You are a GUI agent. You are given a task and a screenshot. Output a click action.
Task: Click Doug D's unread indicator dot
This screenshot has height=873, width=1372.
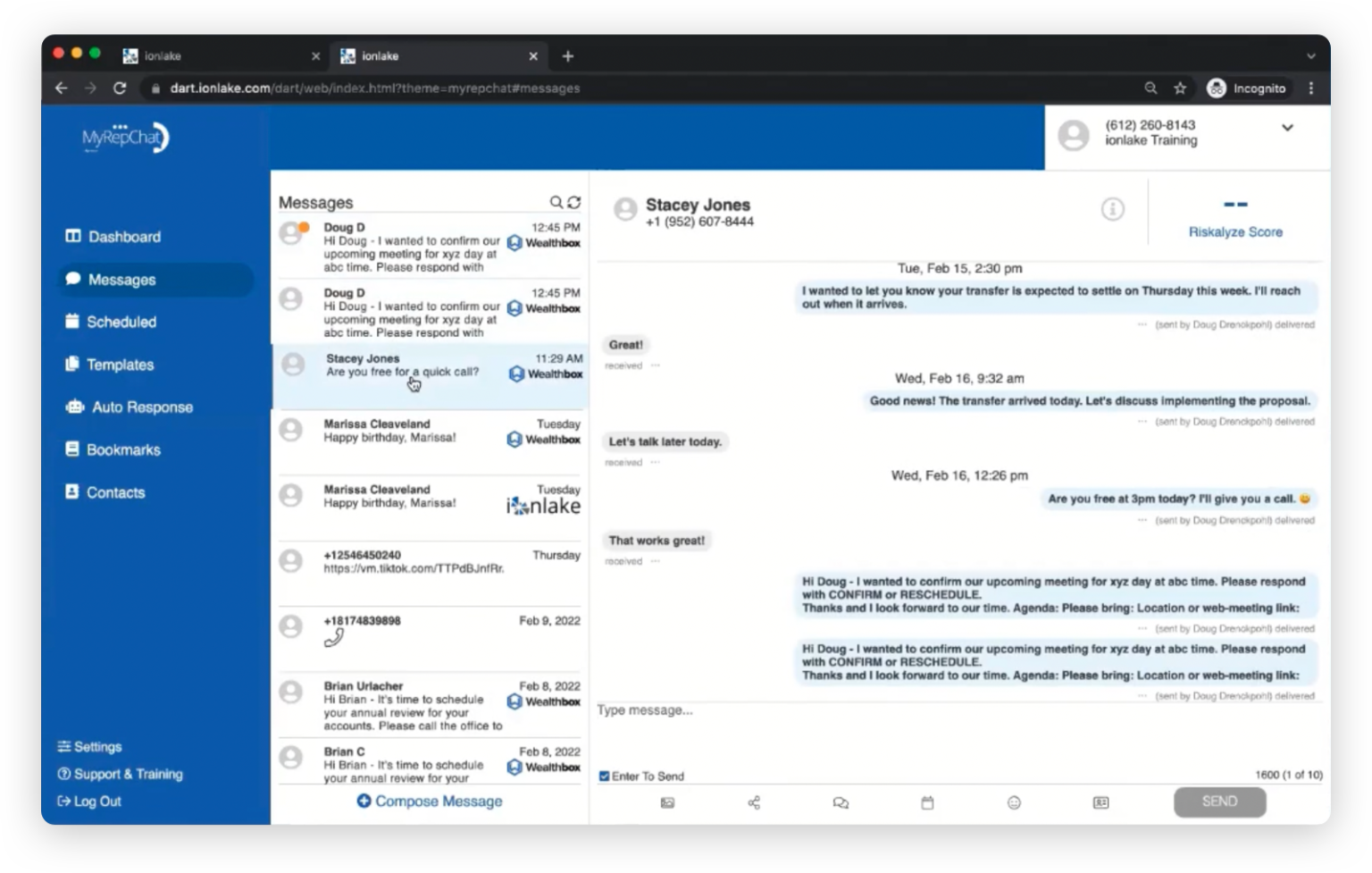coord(304,228)
